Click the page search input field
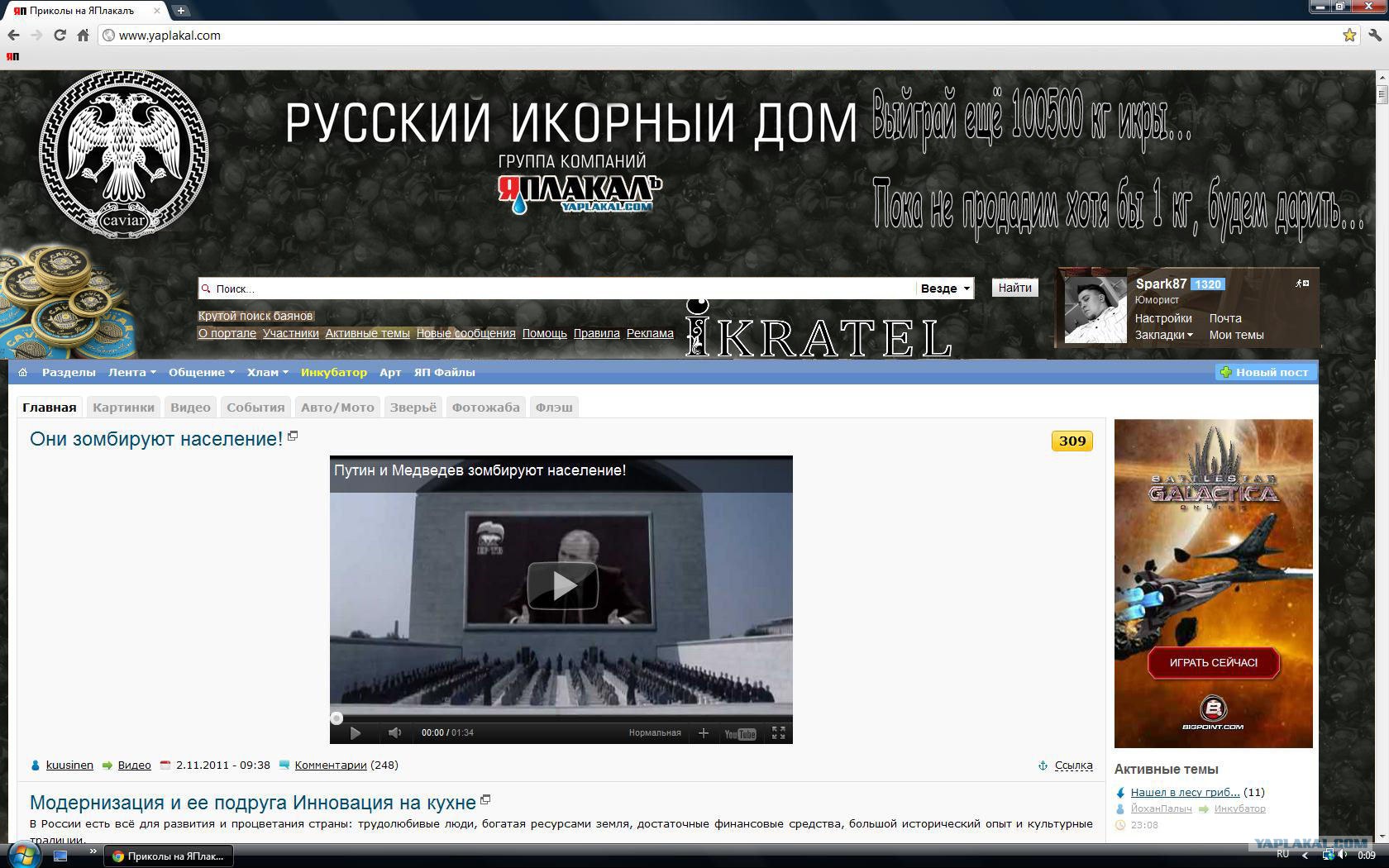 pos(556,289)
